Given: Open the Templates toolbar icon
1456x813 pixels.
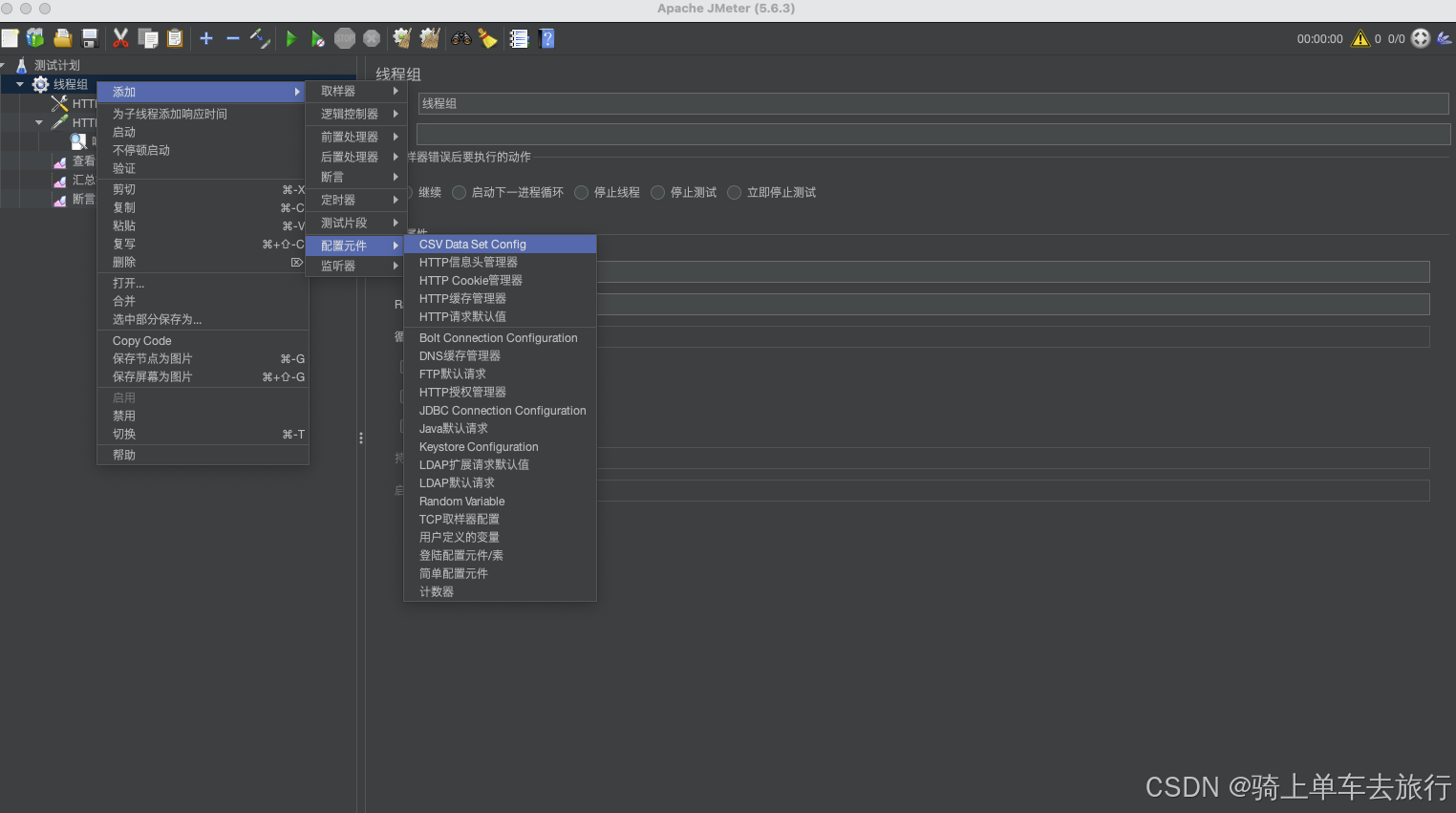Looking at the screenshot, I should click(x=35, y=38).
